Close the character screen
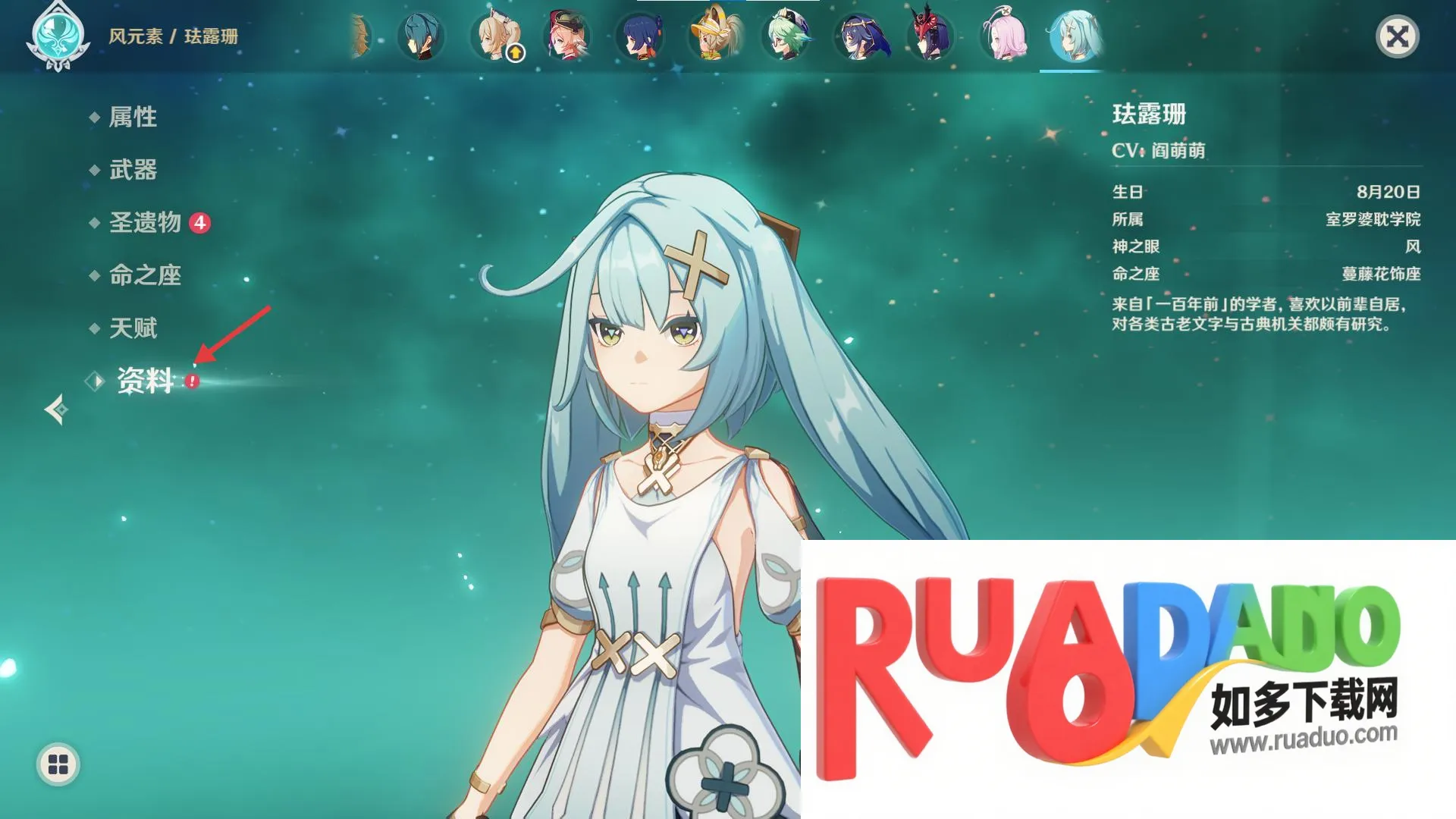 pos(1397,36)
